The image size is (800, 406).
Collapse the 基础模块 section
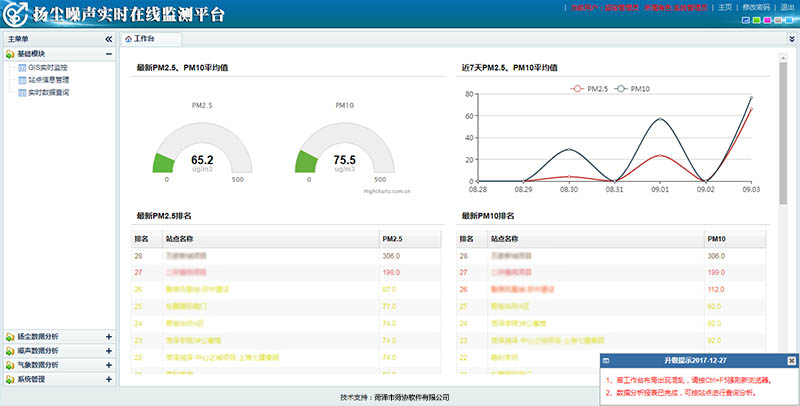tap(108, 54)
